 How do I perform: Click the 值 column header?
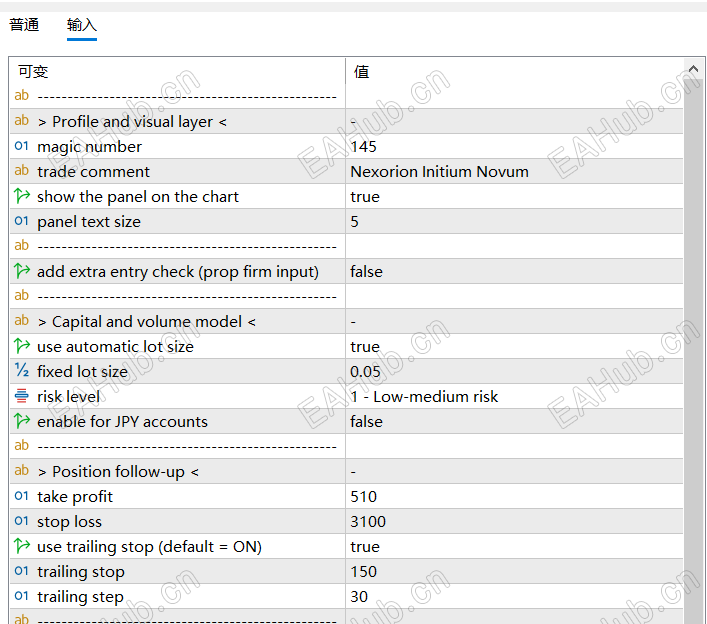pos(514,71)
